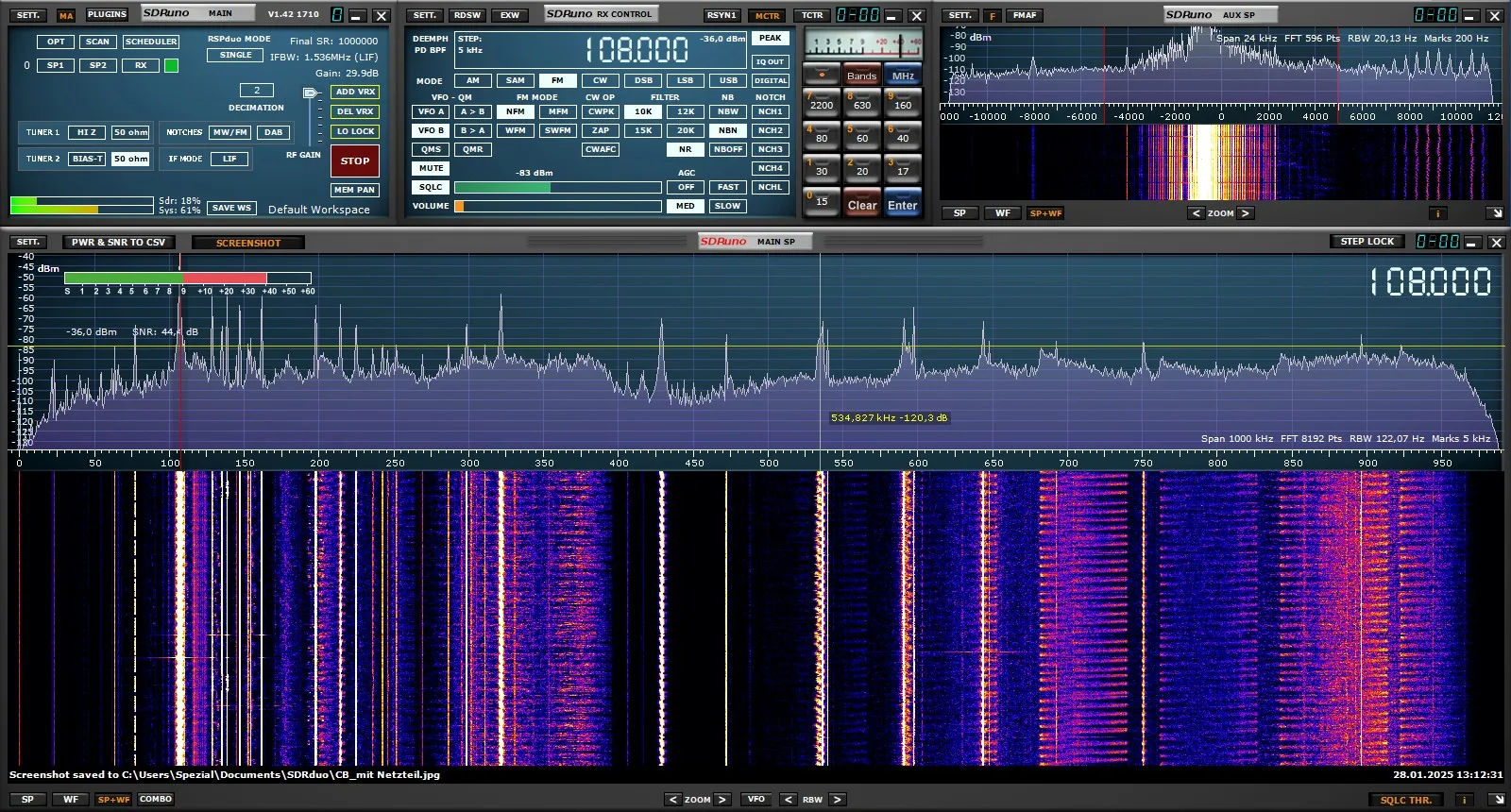Open the info icon in AUX SP panel
The width and height of the screenshot is (1511, 812).
(1437, 213)
